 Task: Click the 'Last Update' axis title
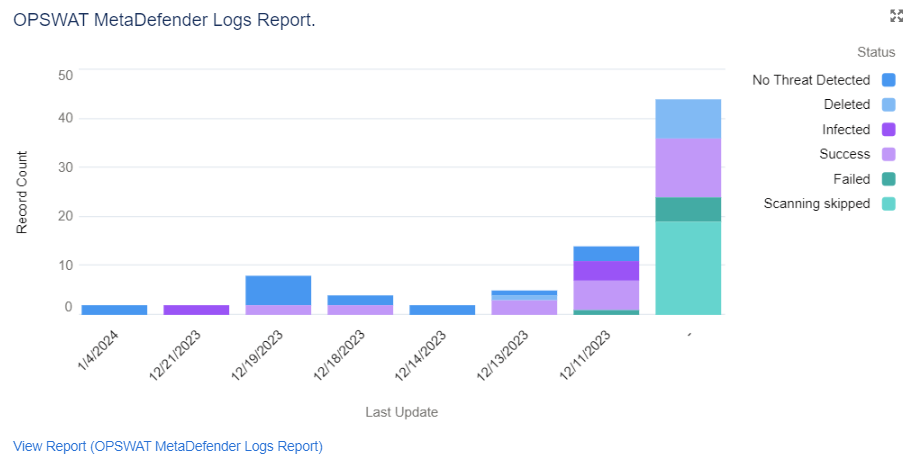(x=401, y=412)
